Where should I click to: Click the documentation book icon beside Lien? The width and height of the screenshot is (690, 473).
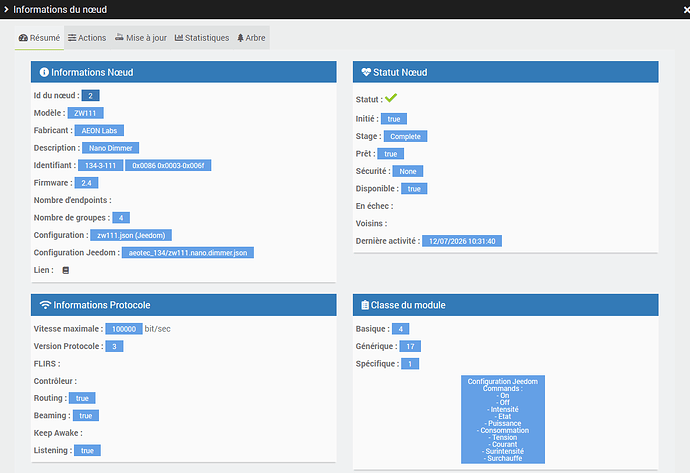pos(66,270)
